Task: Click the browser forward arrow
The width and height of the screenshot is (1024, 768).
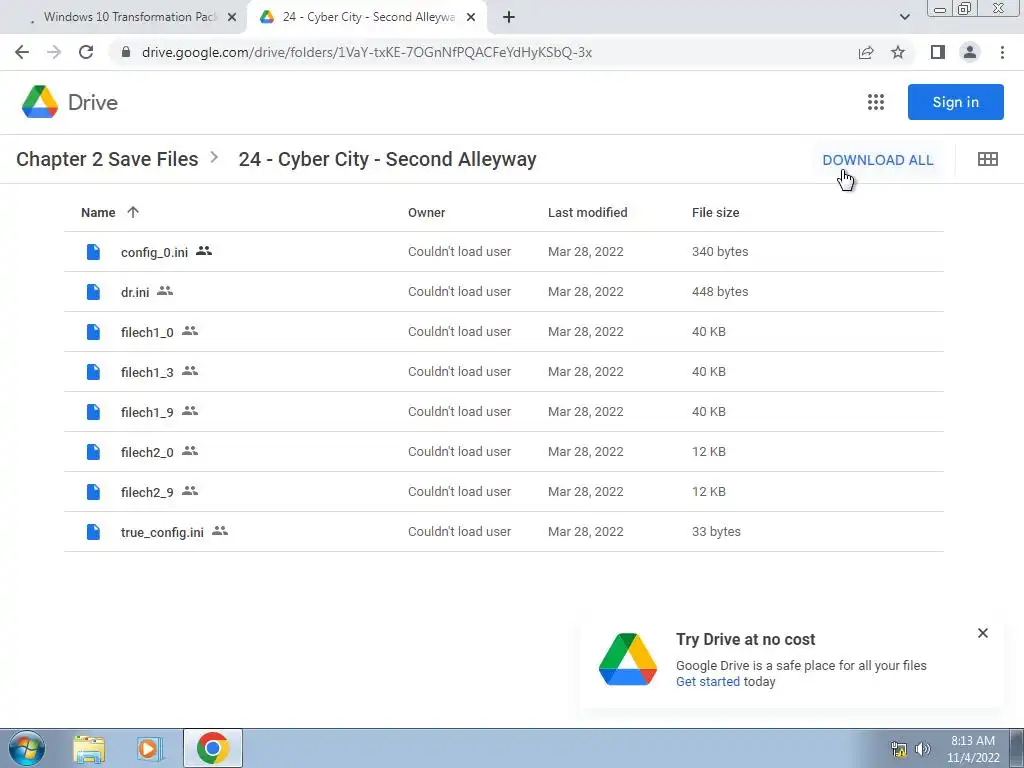Action: [x=54, y=52]
